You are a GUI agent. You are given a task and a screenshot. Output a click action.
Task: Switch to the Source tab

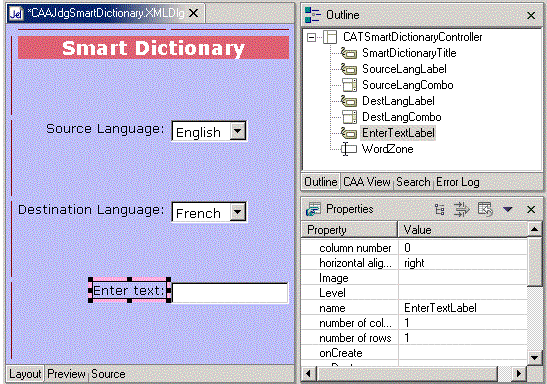coord(108,374)
